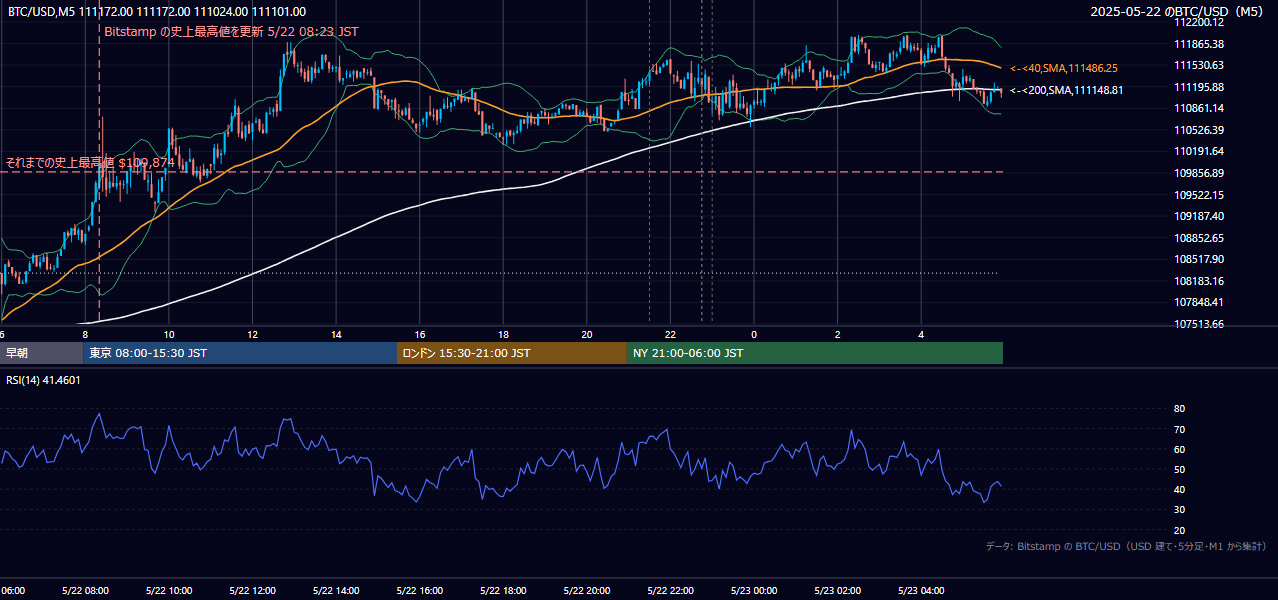Image resolution: width=1278 pixels, height=600 pixels.
Task: Click hour tick 12 under the price chart
Action: pyautogui.click(x=253, y=335)
